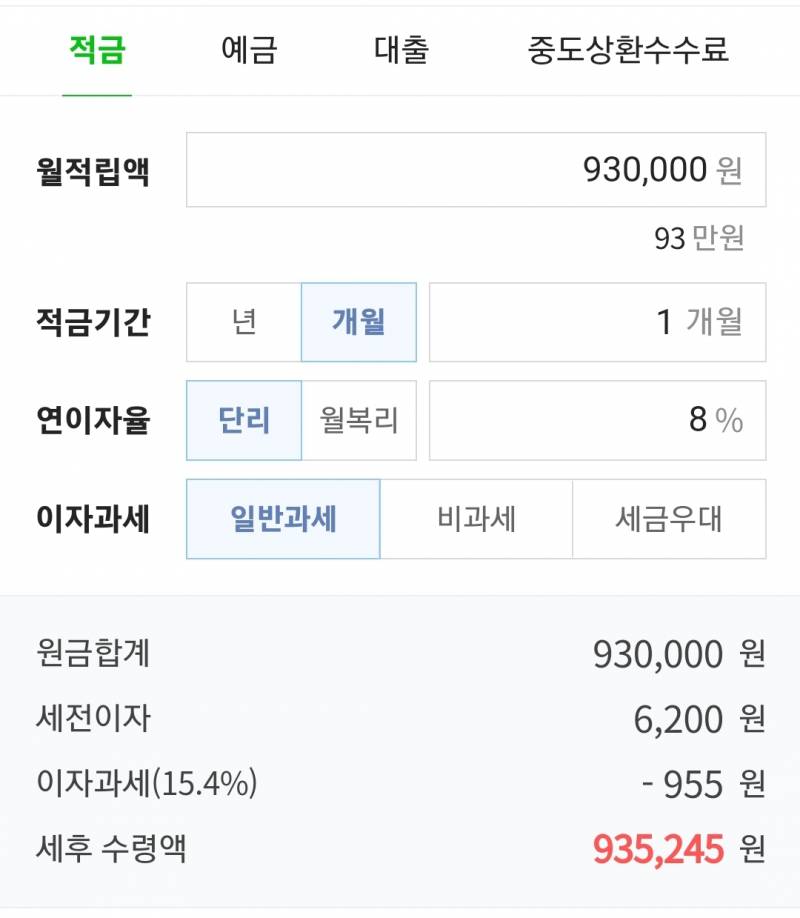Select 개월 as the savings period unit
The height and width of the screenshot is (918, 800).
(x=358, y=322)
